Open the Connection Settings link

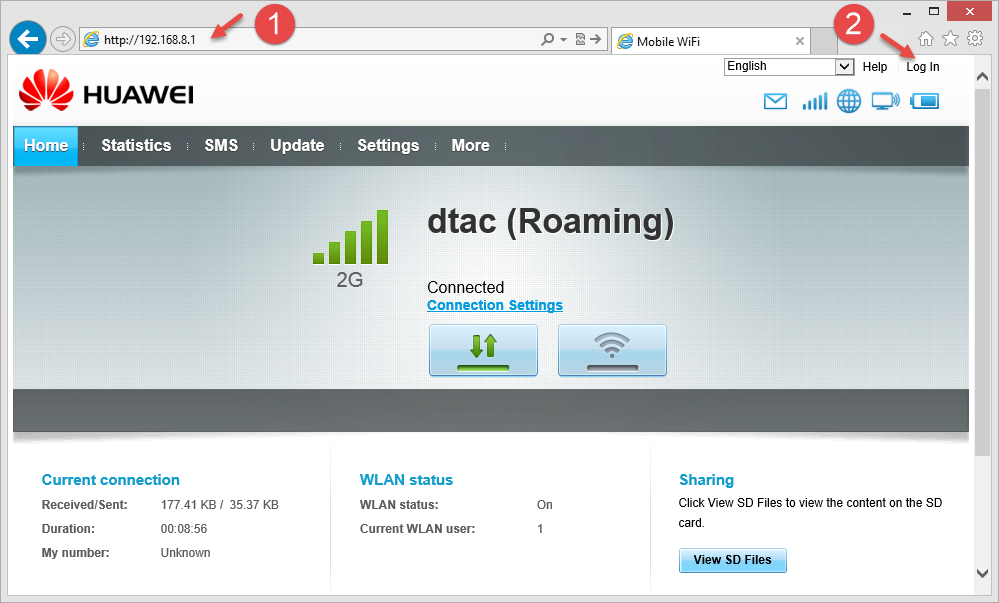pos(495,305)
